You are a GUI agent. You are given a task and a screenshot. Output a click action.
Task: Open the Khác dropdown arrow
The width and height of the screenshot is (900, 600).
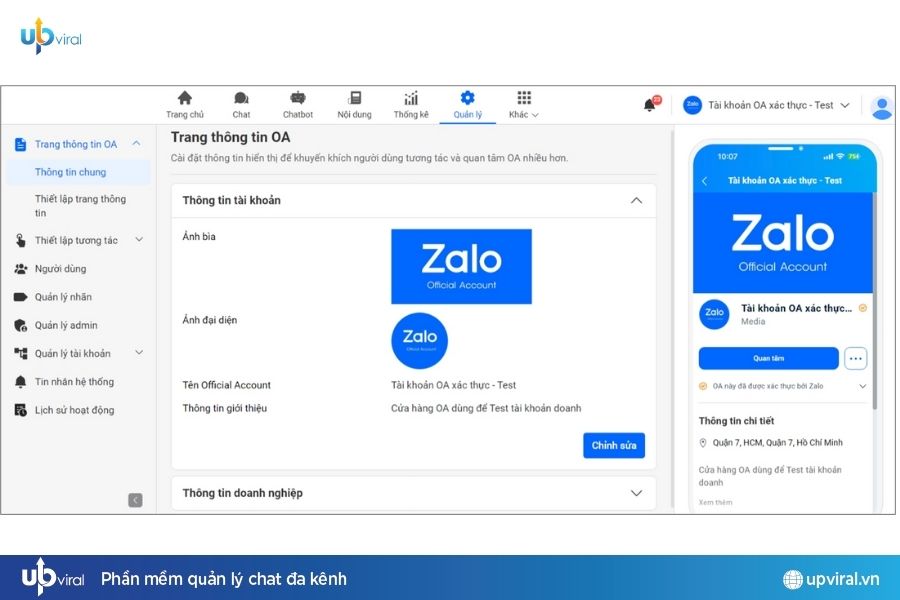pos(536,115)
